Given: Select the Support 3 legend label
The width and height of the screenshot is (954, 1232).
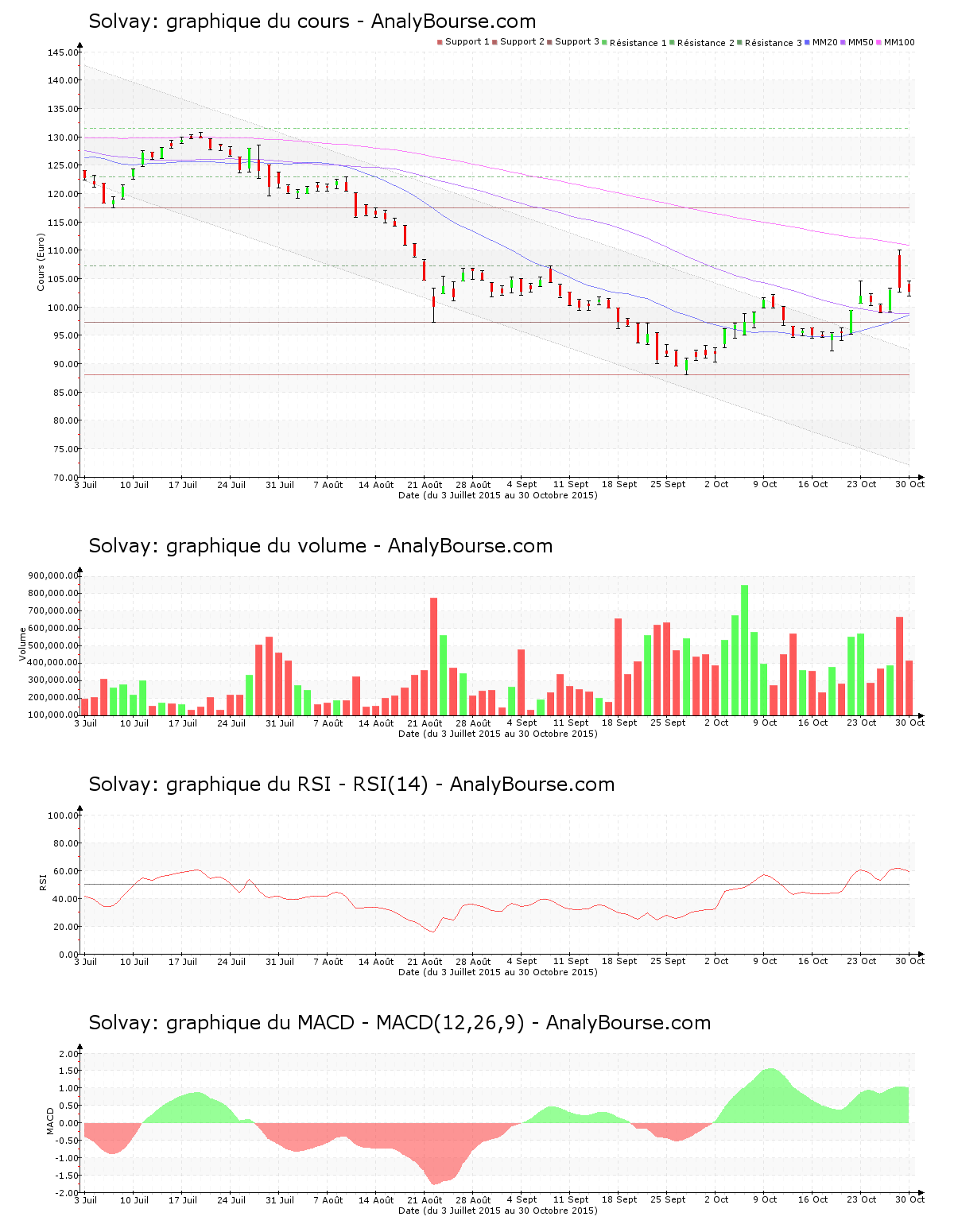Looking at the screenshot, I should (x=577, y=42).
